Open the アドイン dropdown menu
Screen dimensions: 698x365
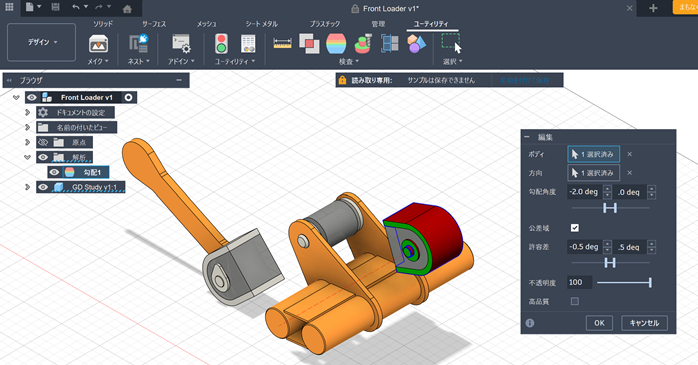point(181,61)
